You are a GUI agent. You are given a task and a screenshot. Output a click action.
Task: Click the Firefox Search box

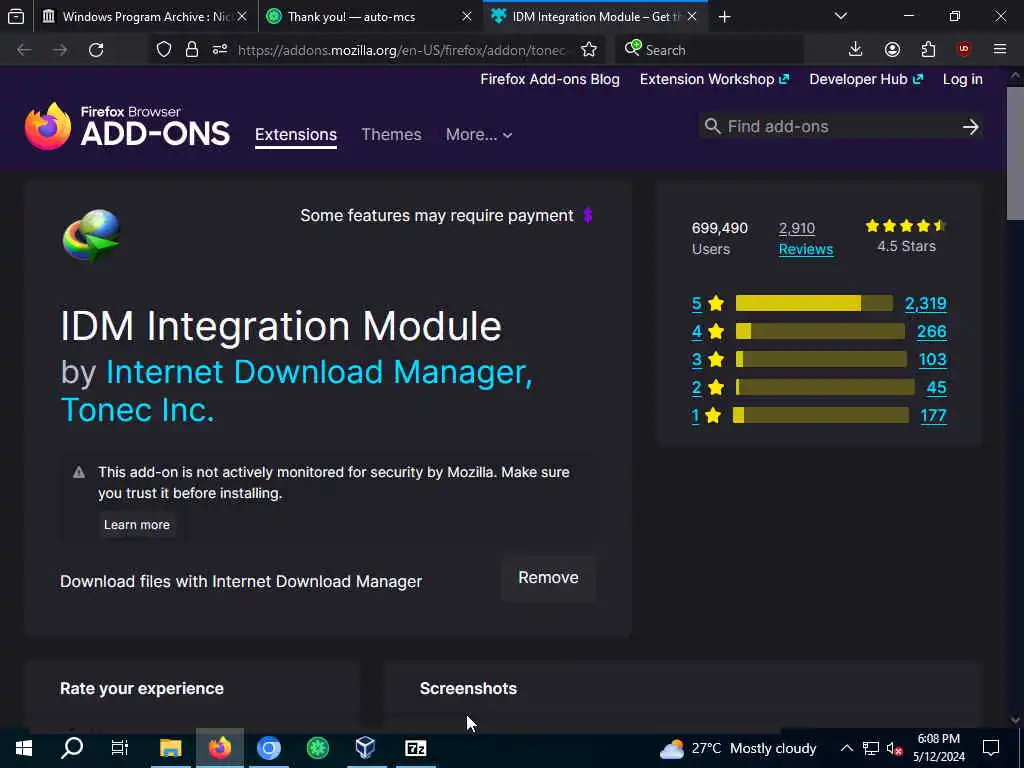pos(709,50)
